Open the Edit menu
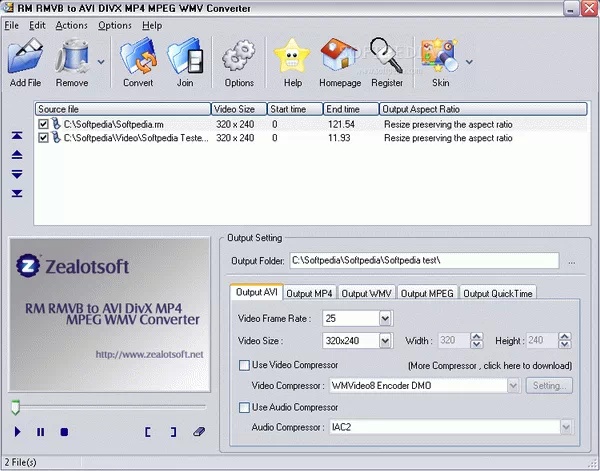Screen dimensions: 600x471 (38, 26)
